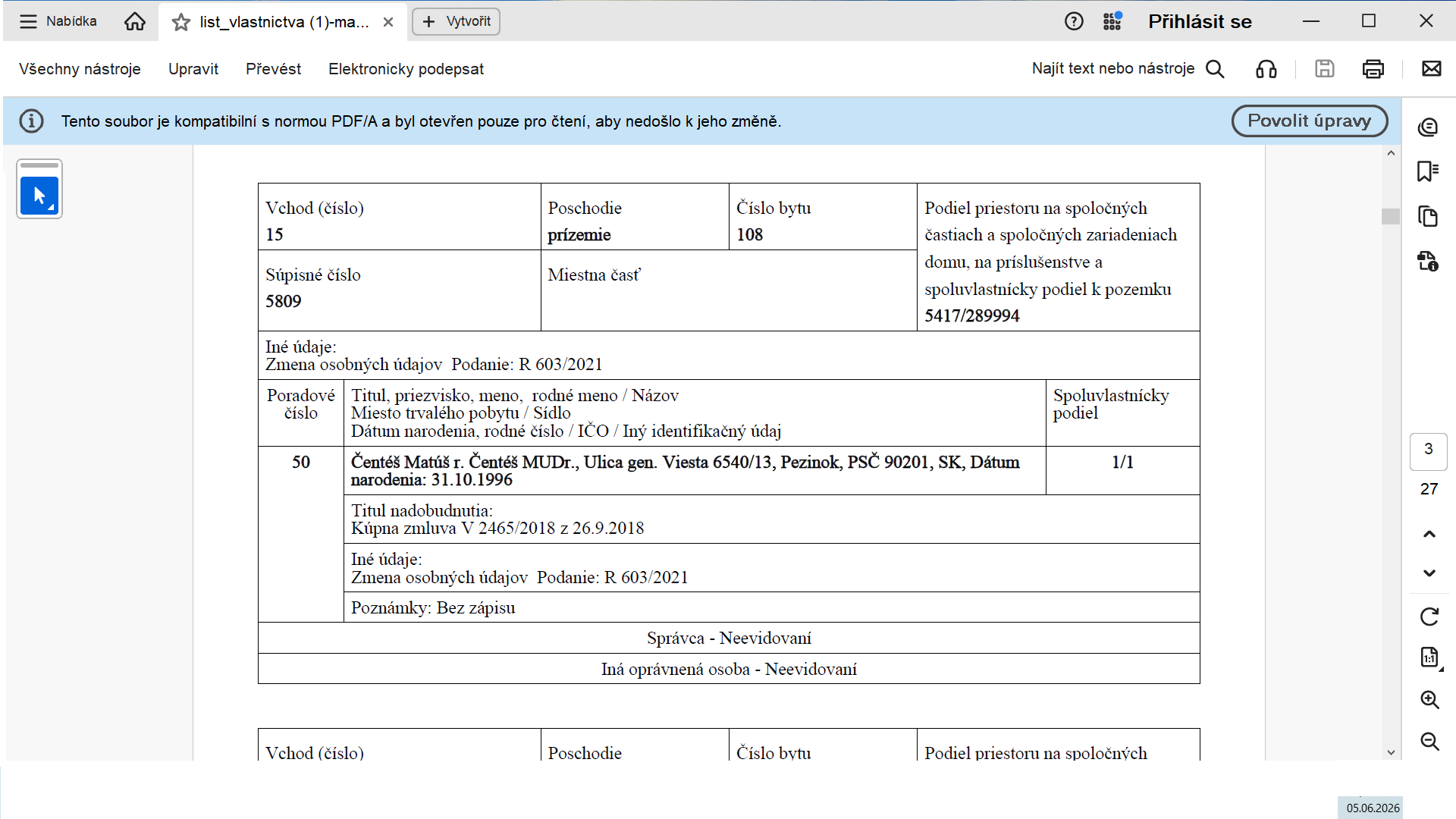The width and height of the screenshot is (1456, 819).
Task: Open the help question mark icon
Action: pyautogui.click(x=1074, y=21)
